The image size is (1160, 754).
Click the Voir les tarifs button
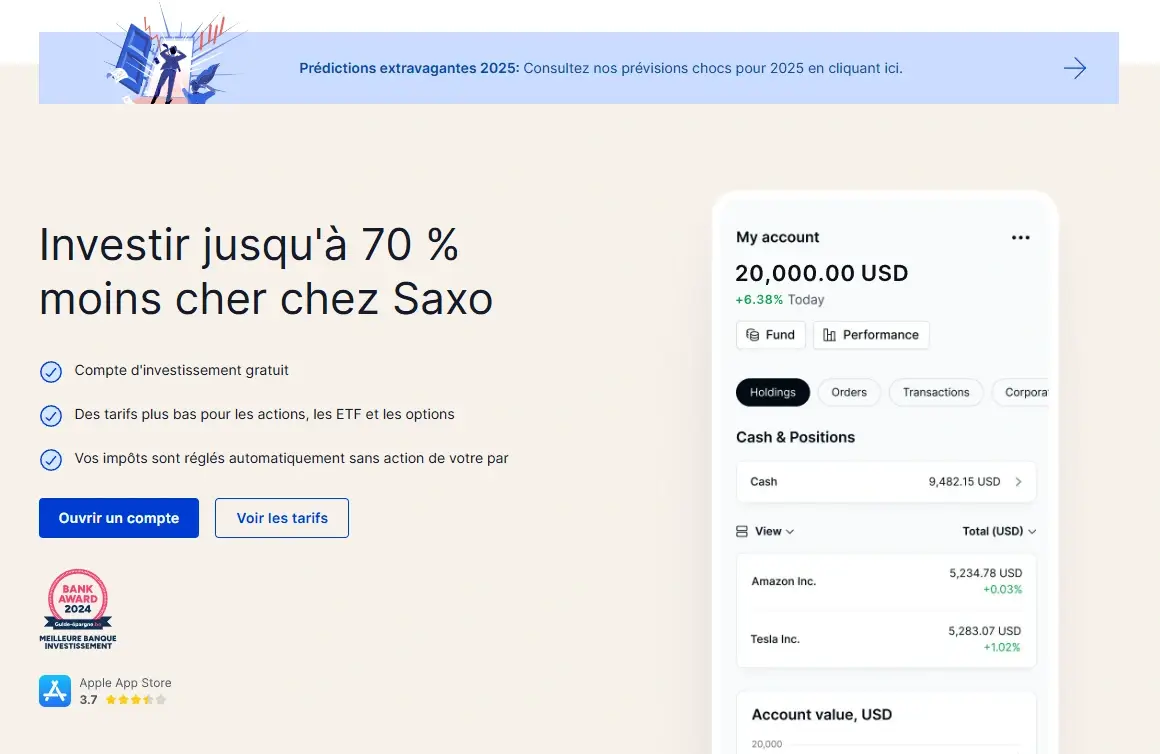pos(282,518)
